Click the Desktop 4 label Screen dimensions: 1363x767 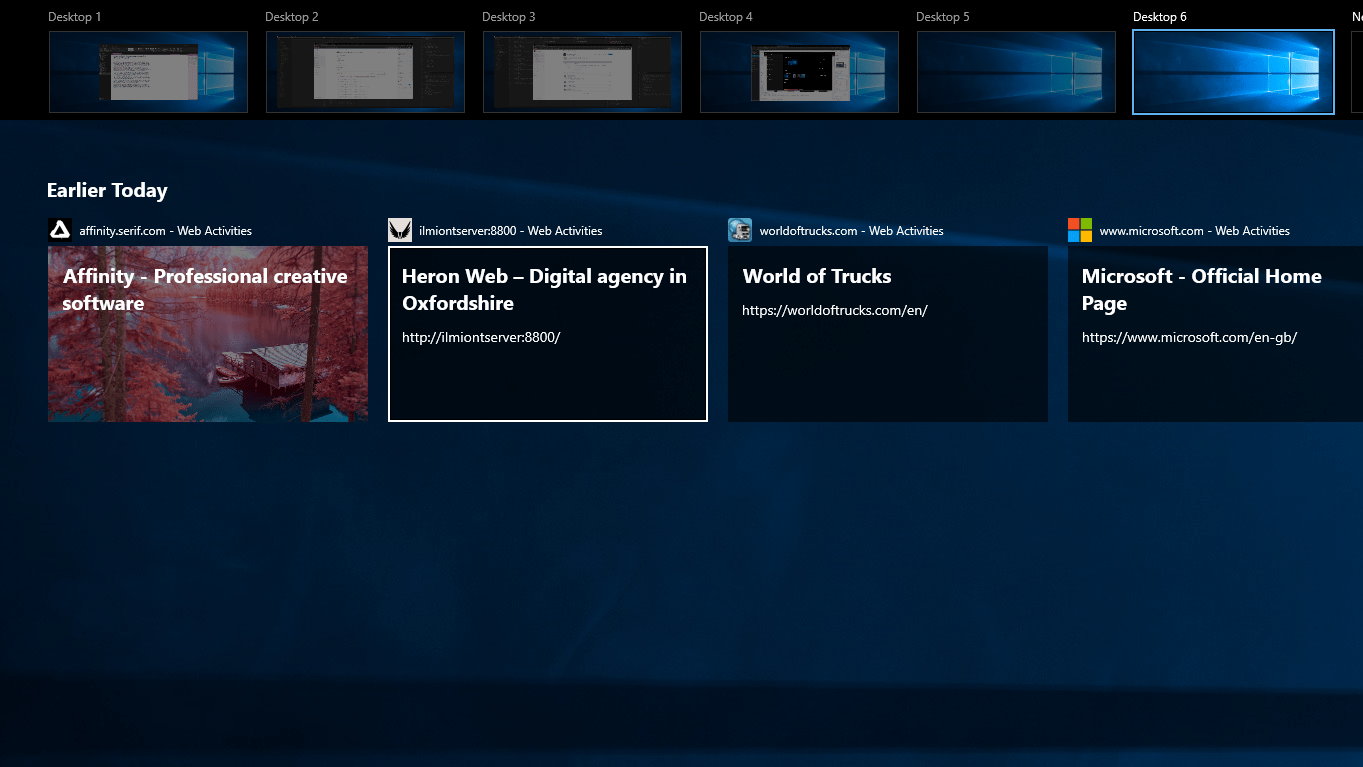[726, 17]
